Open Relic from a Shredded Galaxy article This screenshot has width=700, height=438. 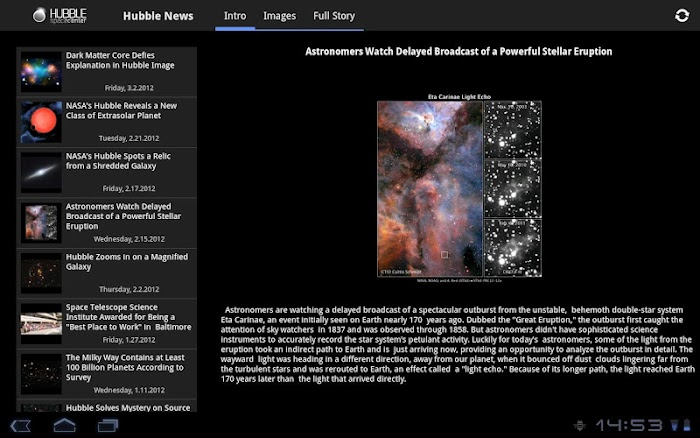[x=107, y=173]
